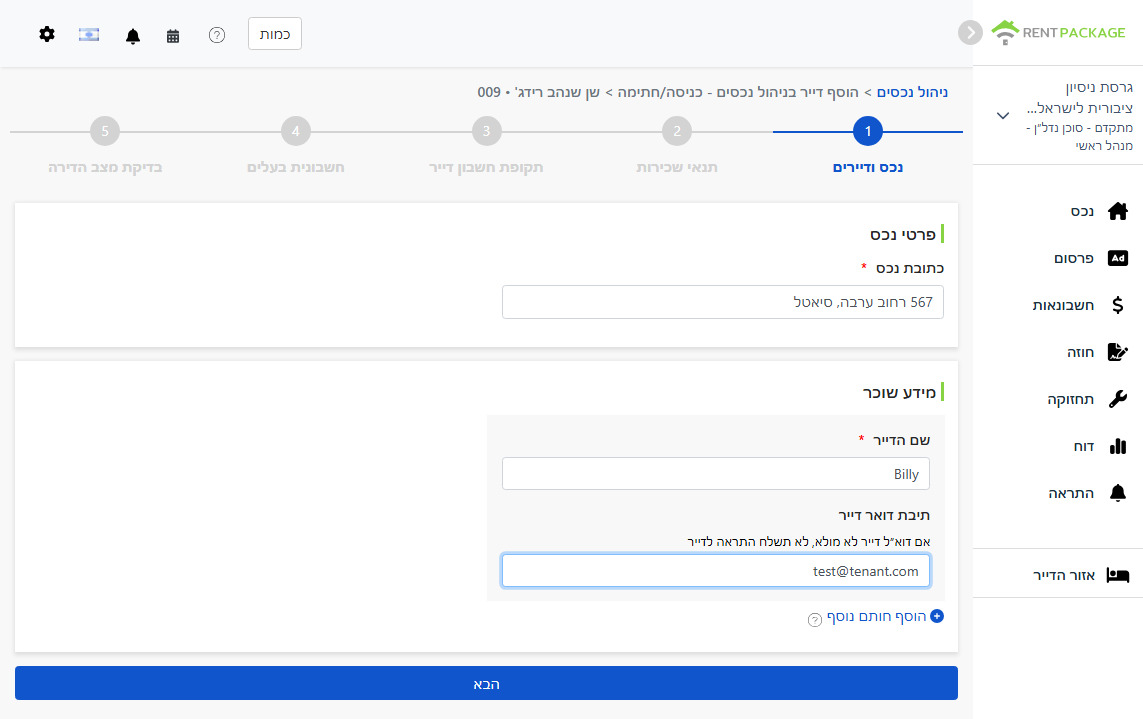This screenshot has height=719, width=1143.
Task: Open notifications bell in top bar
Action: 133,36
